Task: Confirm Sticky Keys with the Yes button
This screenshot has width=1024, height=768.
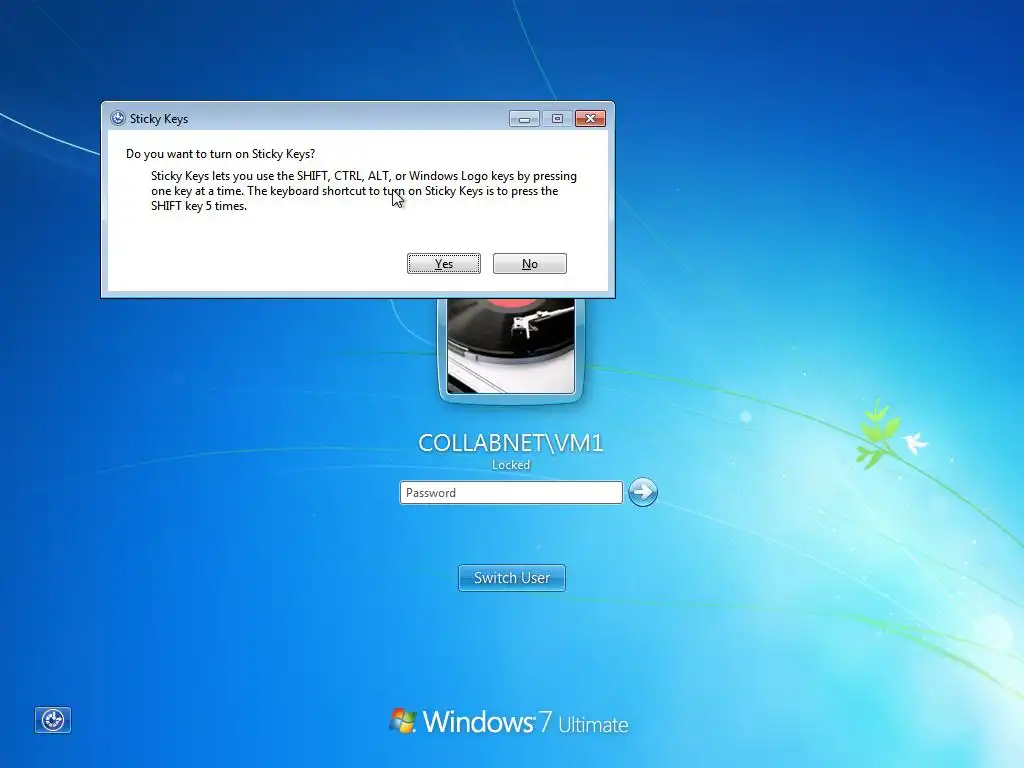Action: [x=443, y=263]
